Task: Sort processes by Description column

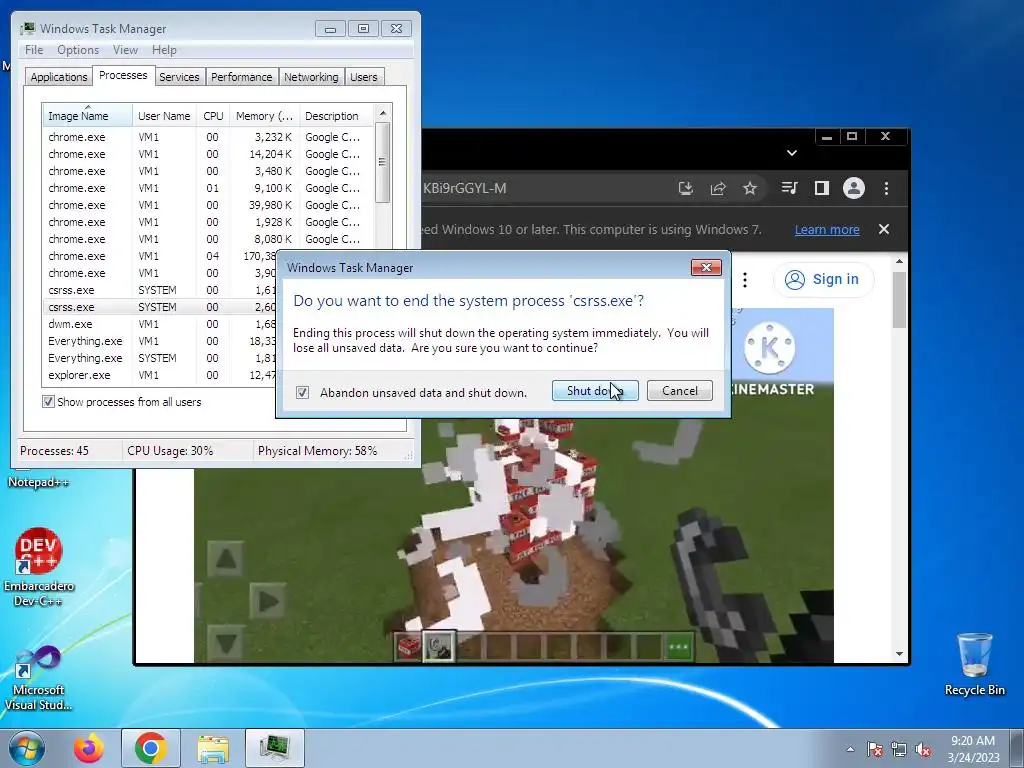Action: coord(336,116)
